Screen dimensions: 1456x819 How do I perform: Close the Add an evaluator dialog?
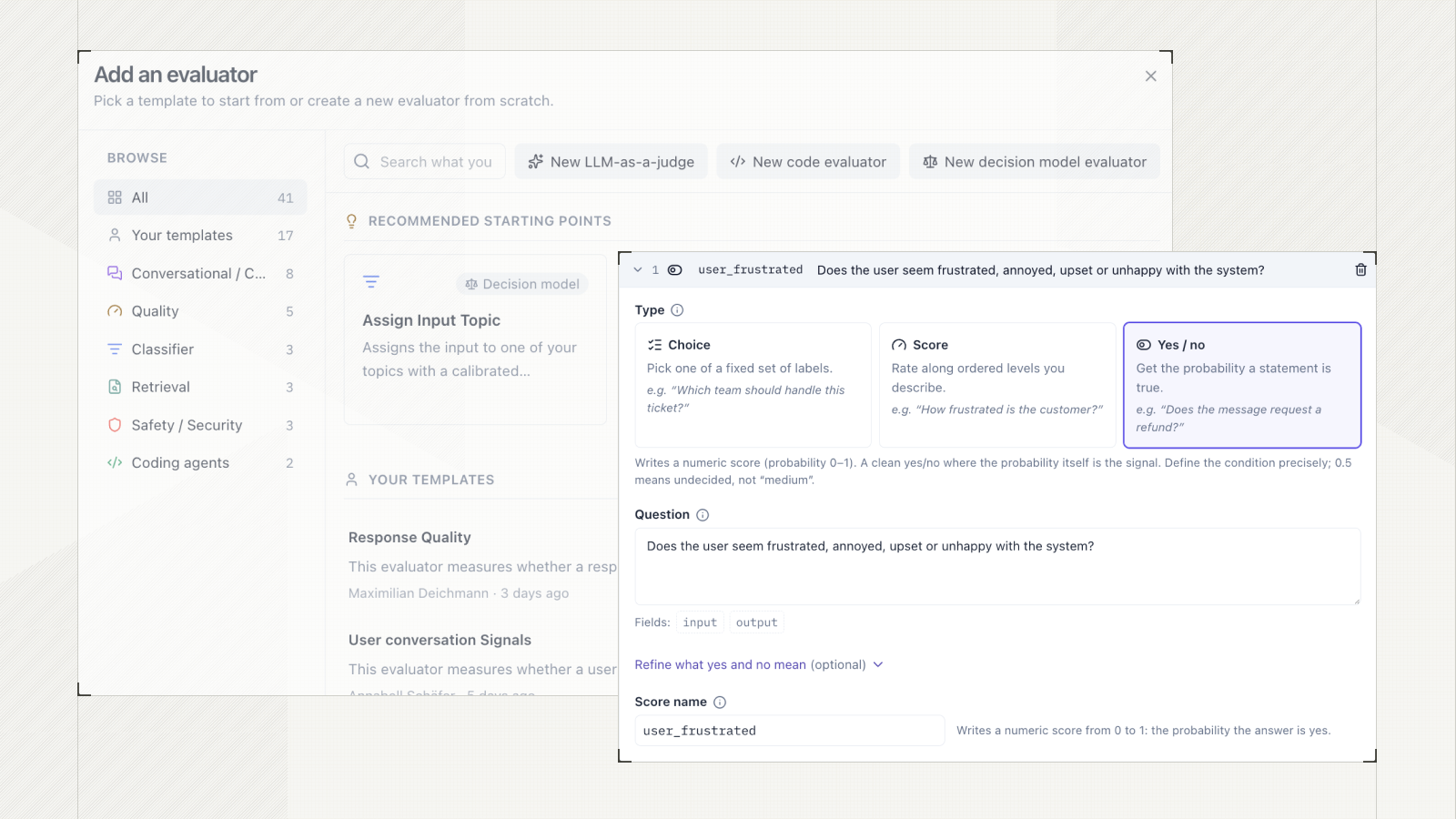[1150, 76]
